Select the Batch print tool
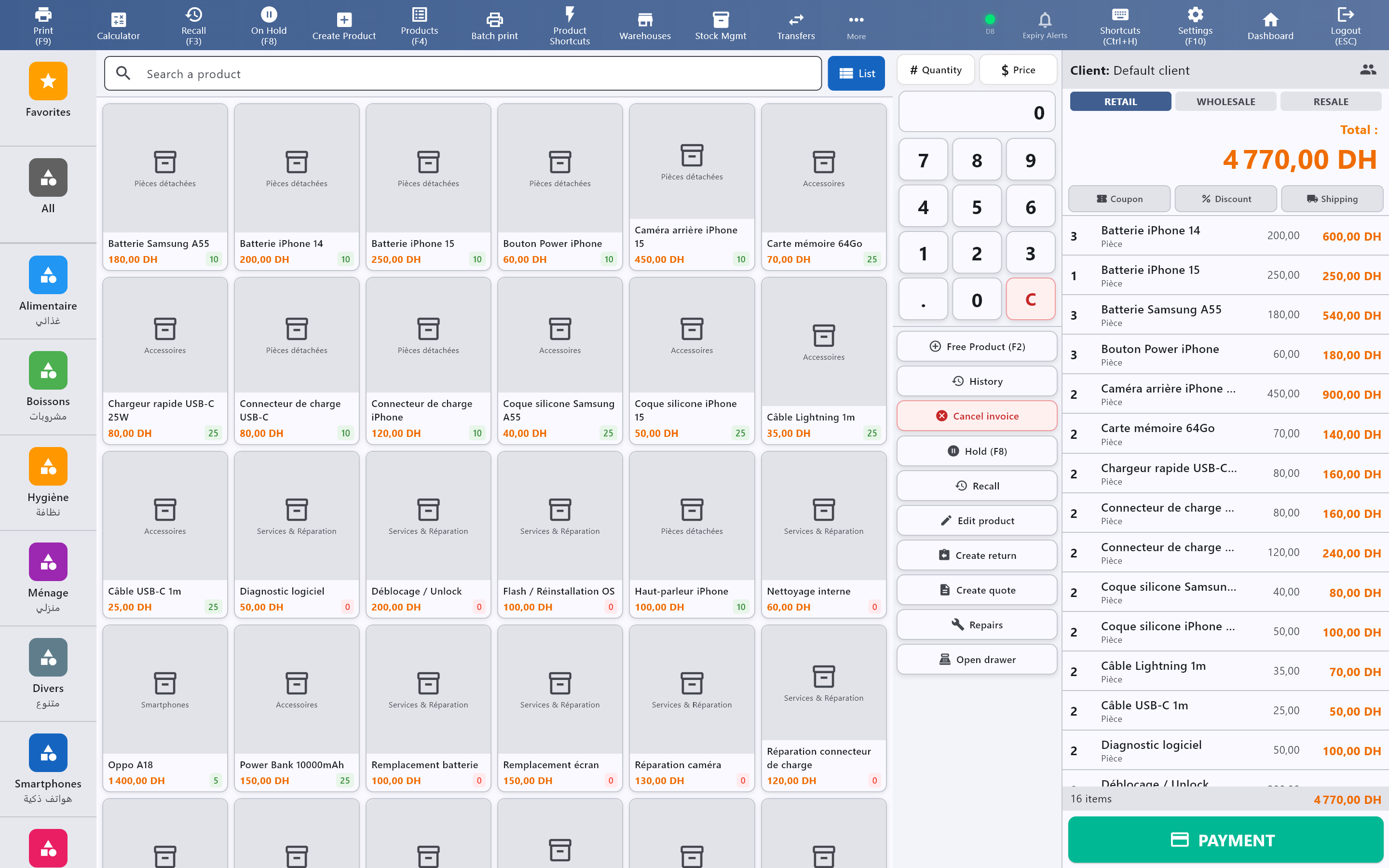Image resolution: width=1389 pixels, height=868 pixels. (493, 25)
